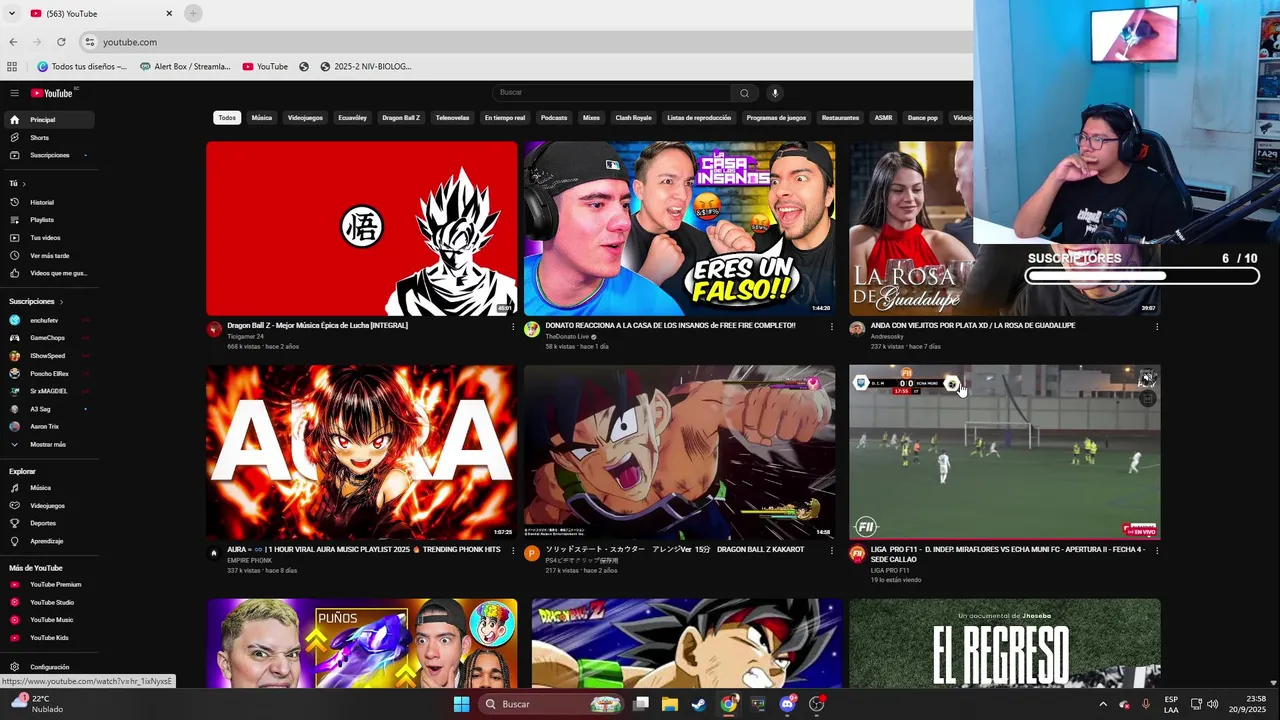
Task: Open the Liga Pro F11 live thumbnail
Action: tap(1005, 452)
